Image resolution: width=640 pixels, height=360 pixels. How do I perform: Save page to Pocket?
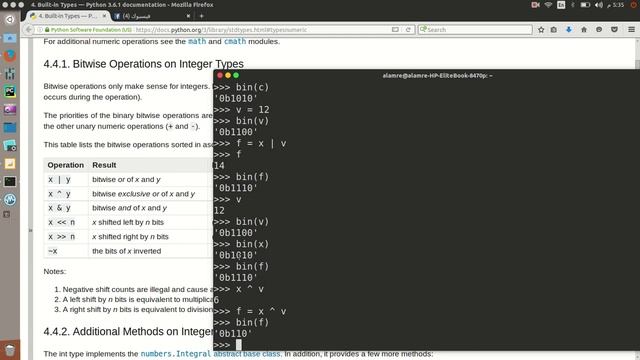[x=614, y=30]
